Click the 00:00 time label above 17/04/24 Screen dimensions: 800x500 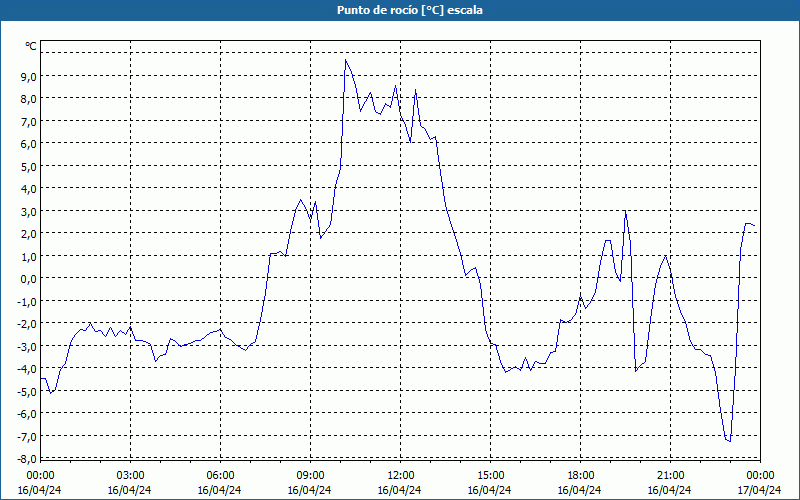tap(760, 476)
